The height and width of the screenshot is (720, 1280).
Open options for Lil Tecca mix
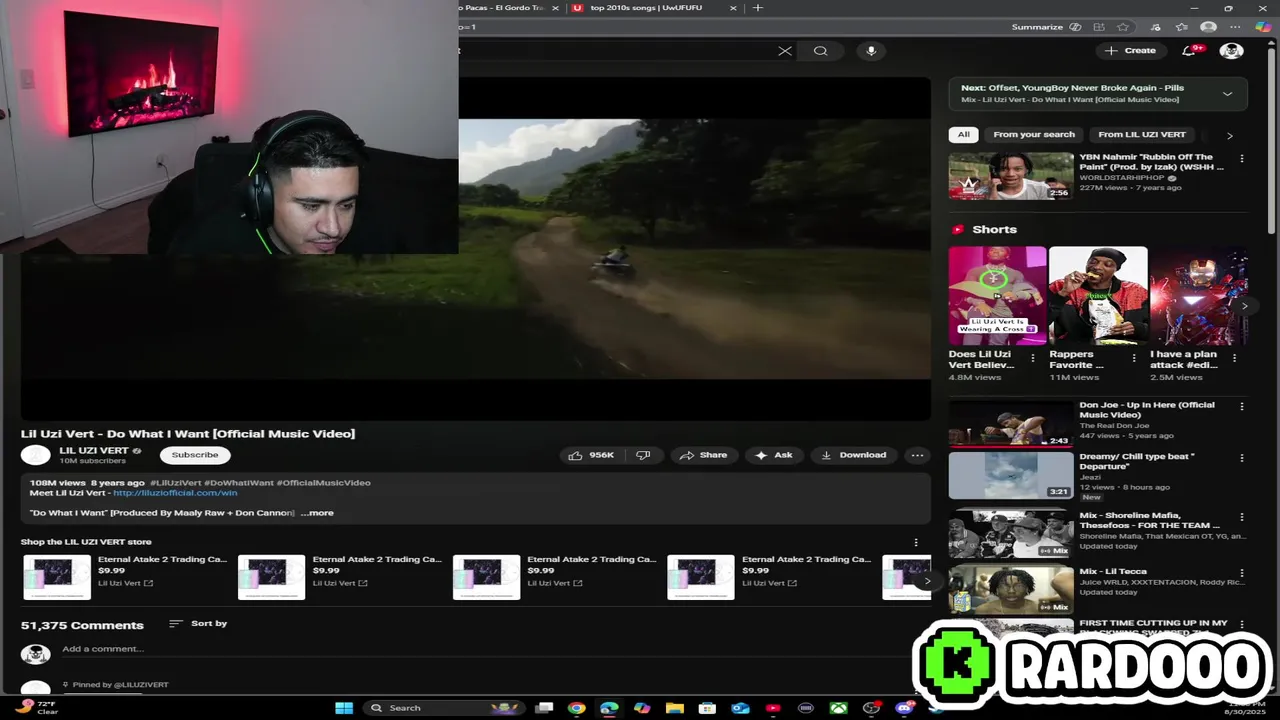[x=1242, y=574]
